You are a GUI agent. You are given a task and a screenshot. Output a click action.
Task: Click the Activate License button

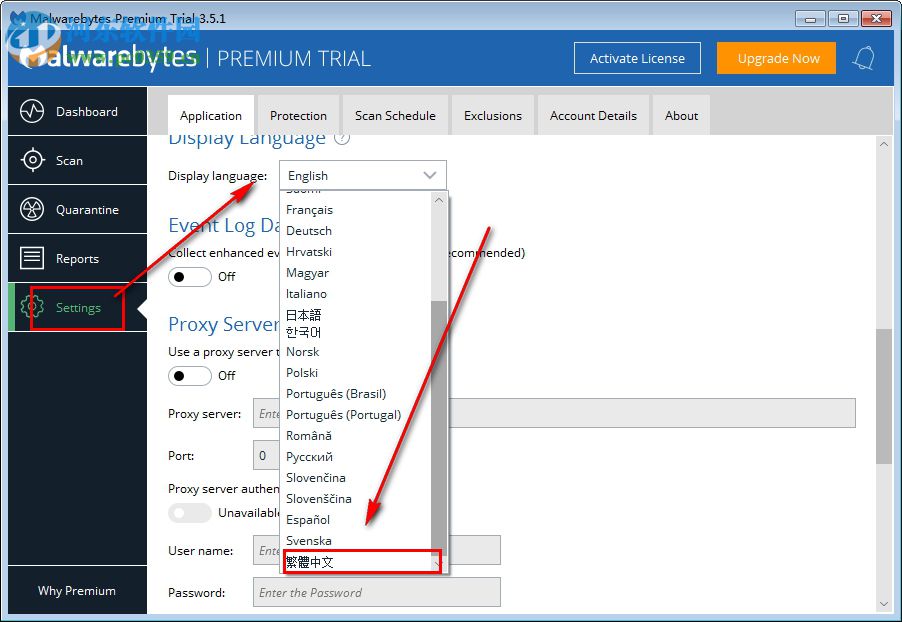637,58
